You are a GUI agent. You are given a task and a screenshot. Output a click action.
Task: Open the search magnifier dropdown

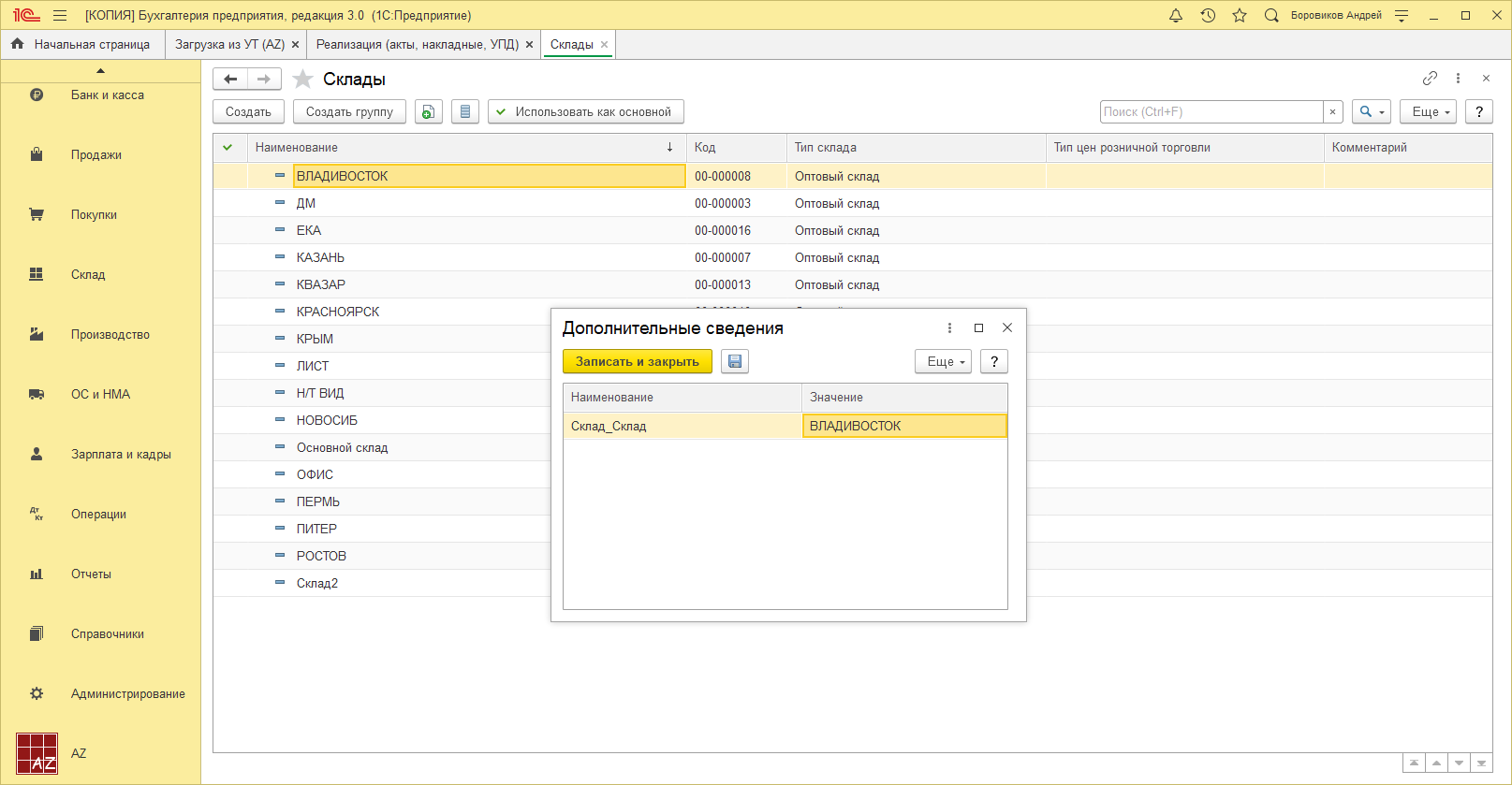pos(1371,111)
